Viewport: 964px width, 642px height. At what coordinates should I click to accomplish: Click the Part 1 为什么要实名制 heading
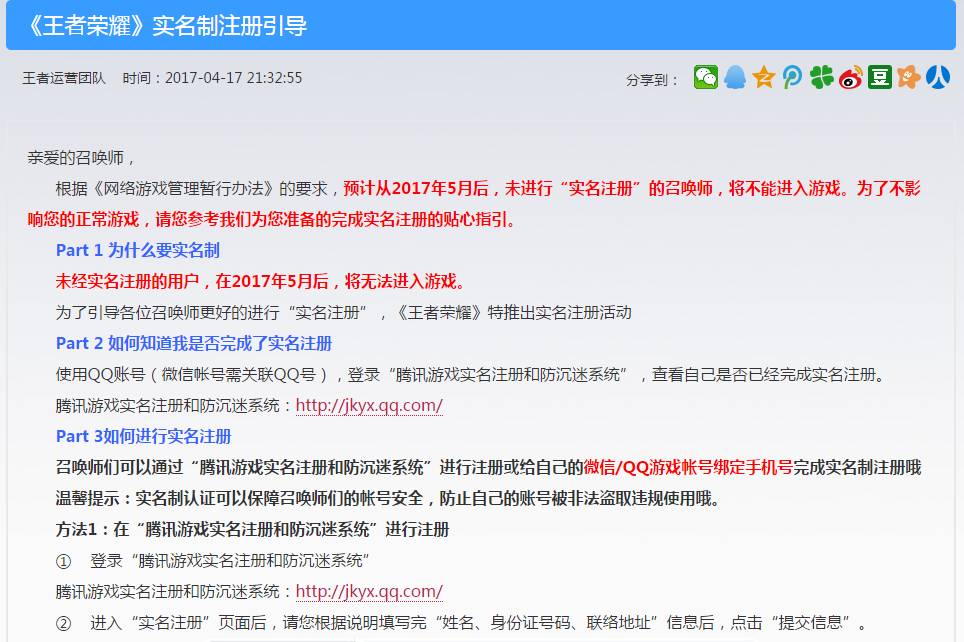(x=138, y=250)
